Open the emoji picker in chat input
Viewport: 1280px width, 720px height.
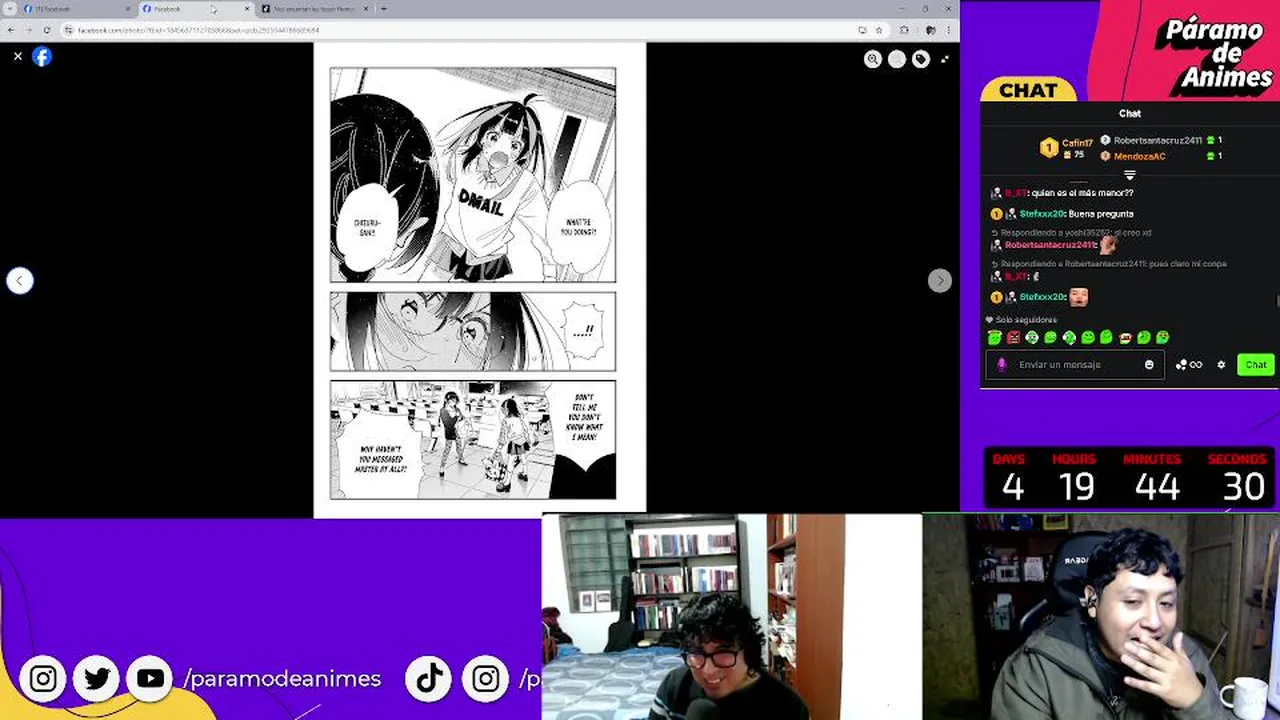(1149, 365)
